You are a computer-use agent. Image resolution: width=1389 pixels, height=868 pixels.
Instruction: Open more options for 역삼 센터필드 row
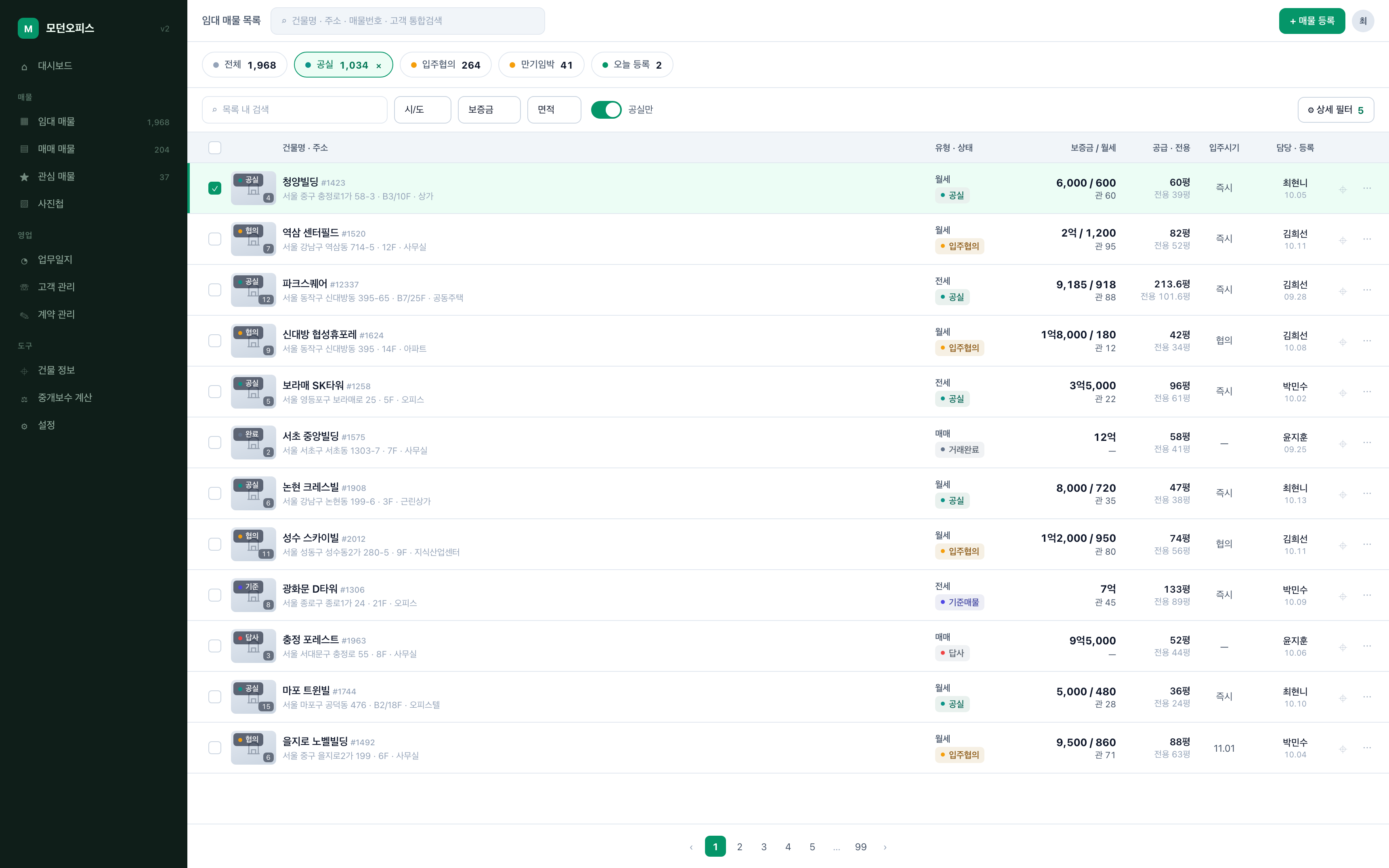(x=1367, y=239)
